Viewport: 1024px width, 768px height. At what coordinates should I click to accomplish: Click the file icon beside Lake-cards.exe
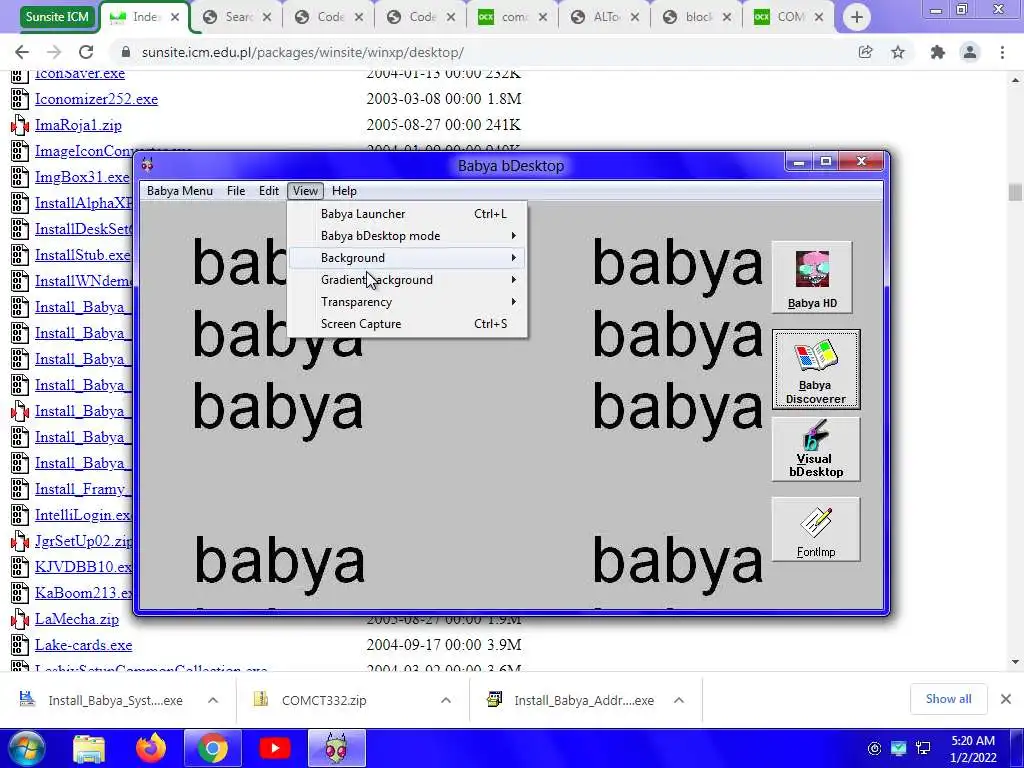20,645
